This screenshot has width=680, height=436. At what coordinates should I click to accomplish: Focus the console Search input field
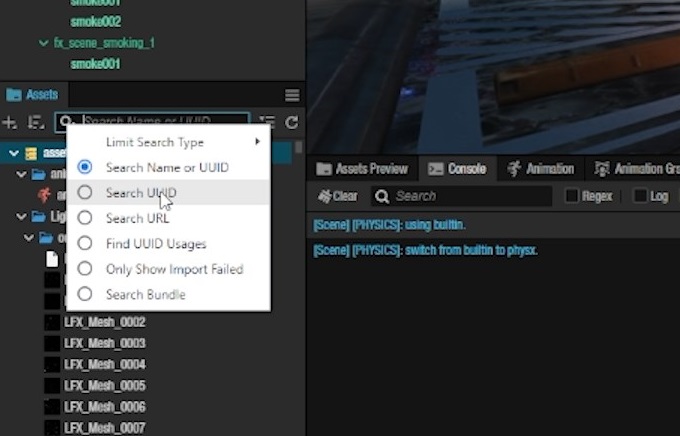coord(461,196)
